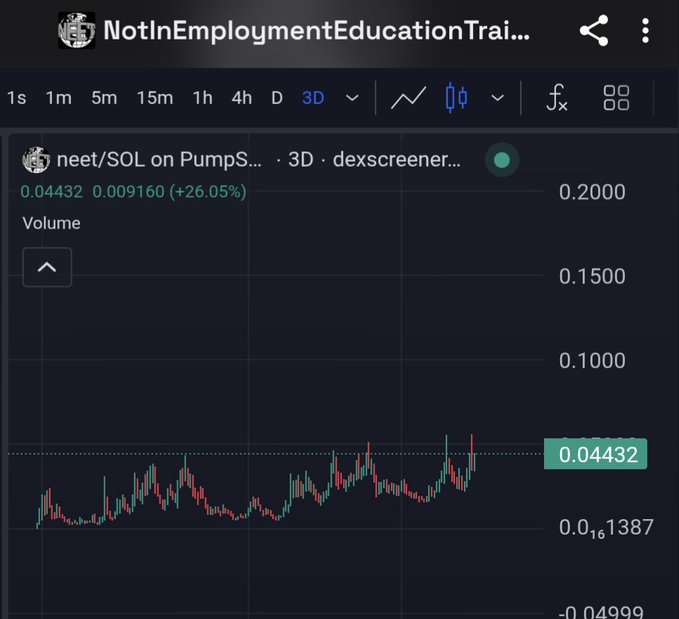Collapse the indicator legend chevron
The height and width of the screenshot is (619, 679).
(47, 267)
